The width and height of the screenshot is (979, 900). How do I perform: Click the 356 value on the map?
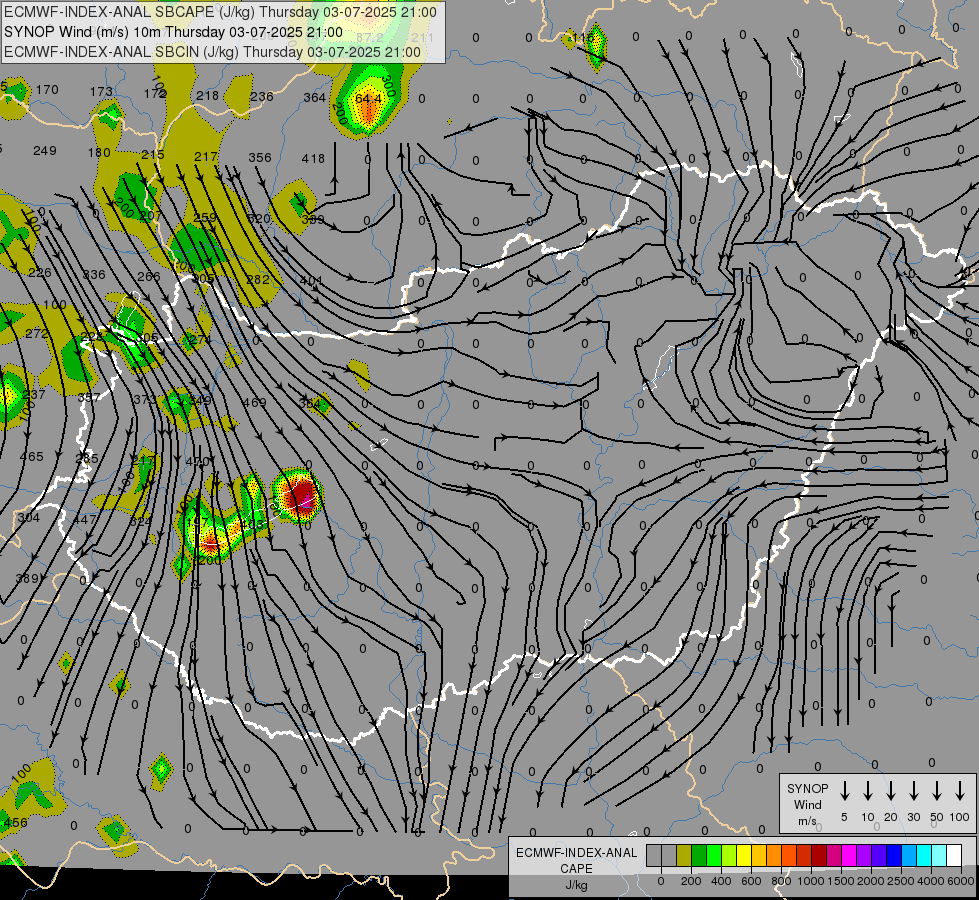[x=260, y=157]
